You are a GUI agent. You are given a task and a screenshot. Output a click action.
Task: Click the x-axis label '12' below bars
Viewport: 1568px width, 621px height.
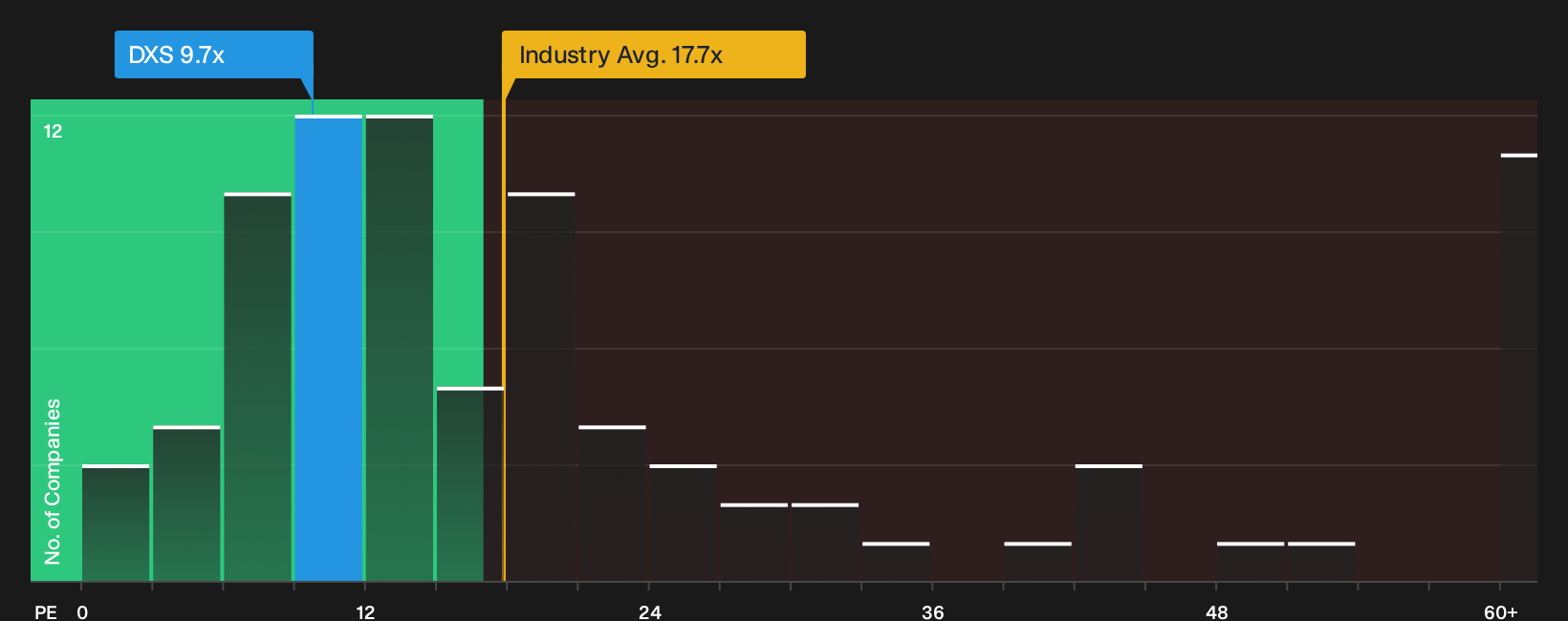click(365, 611)
